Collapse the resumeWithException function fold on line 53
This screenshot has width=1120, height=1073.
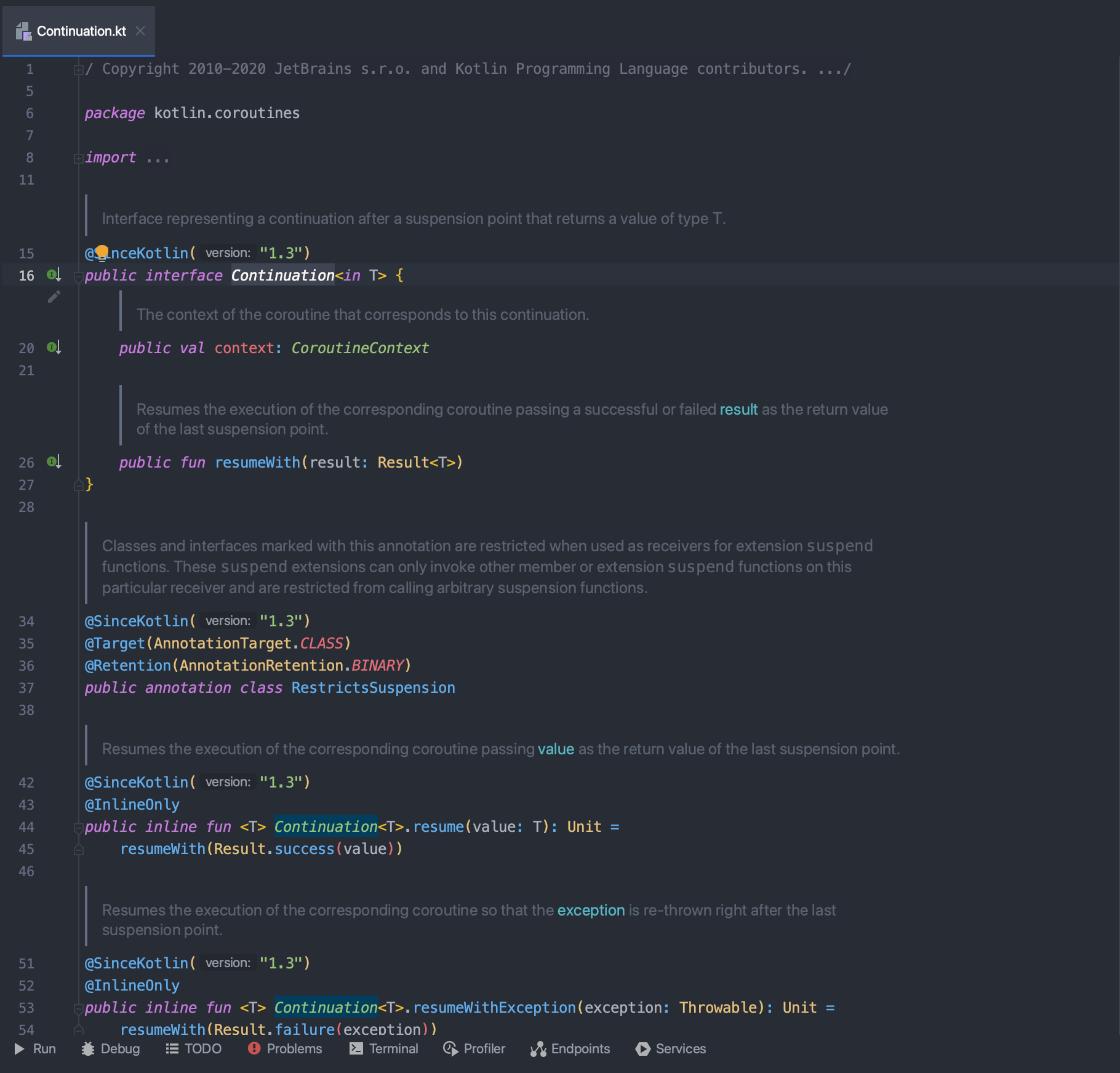tap(78, 1008)
